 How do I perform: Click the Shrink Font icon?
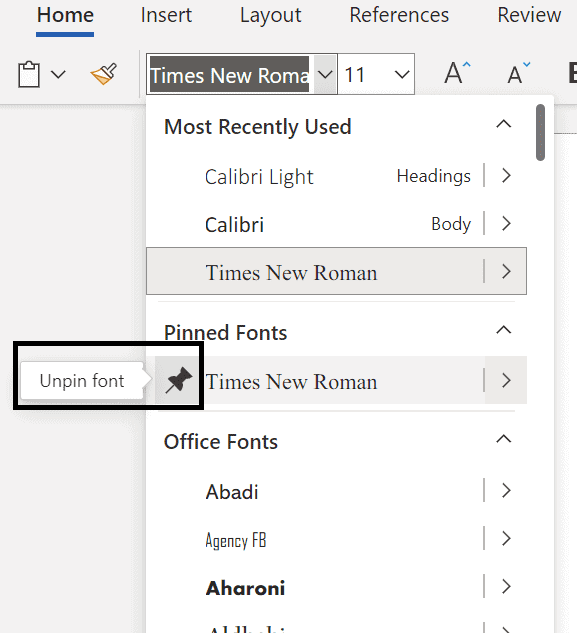pos(518,73)
